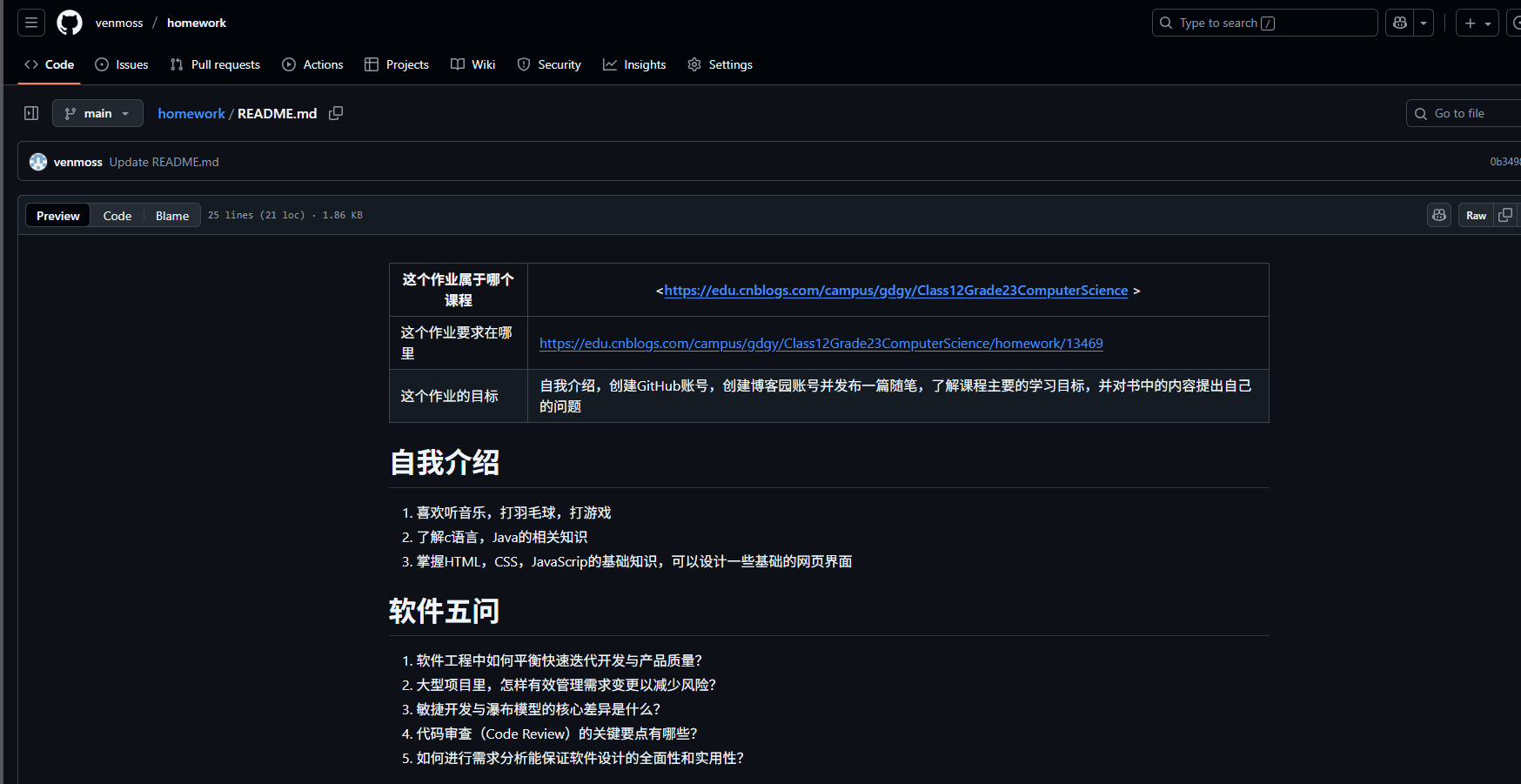Click the '软件五问' heading

(445, 611)
